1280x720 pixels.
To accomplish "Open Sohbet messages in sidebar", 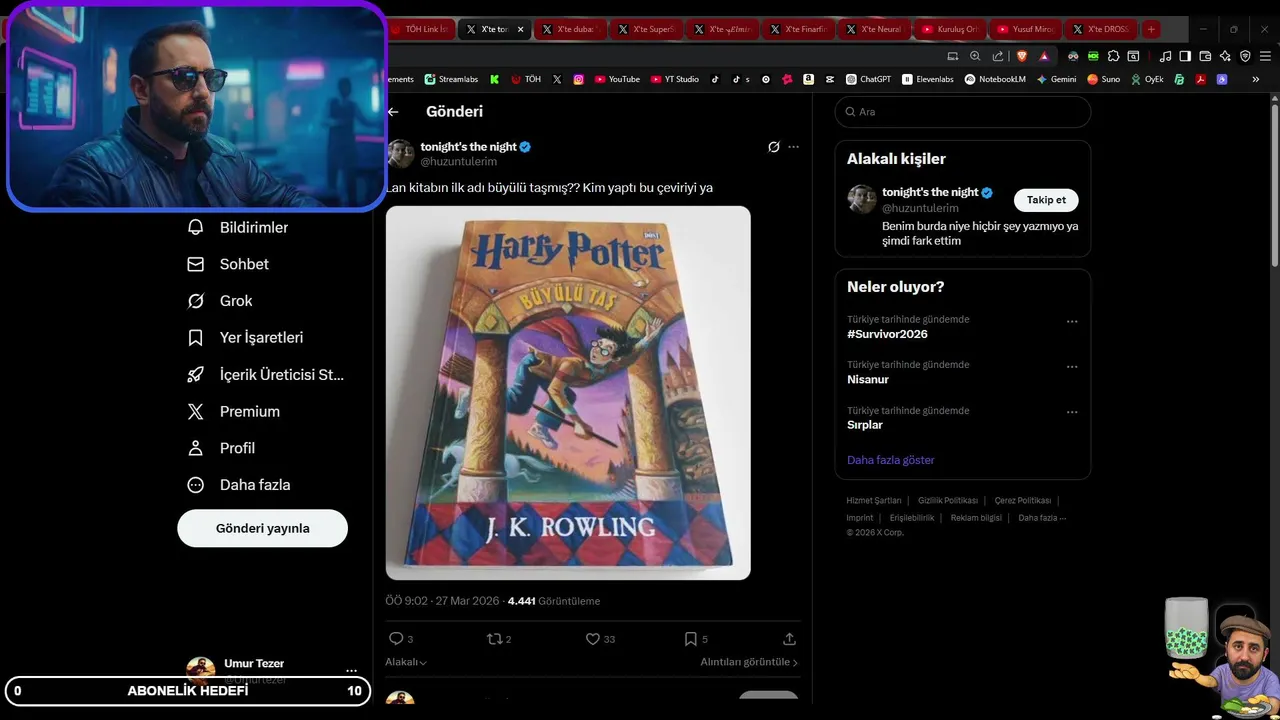I will (228, 264).
